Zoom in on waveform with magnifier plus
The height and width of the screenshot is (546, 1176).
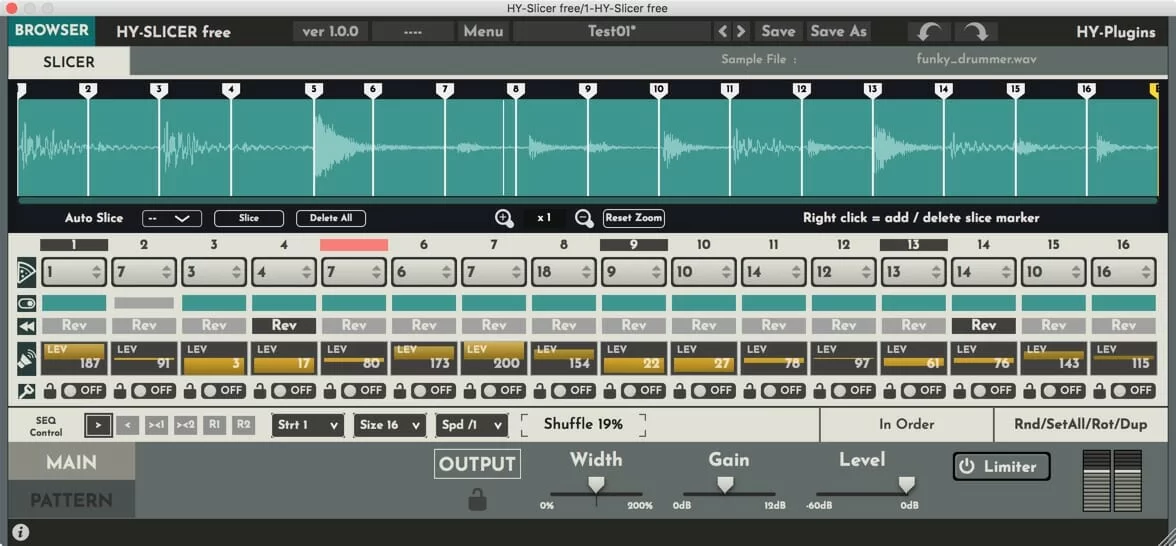pos(505,218)
